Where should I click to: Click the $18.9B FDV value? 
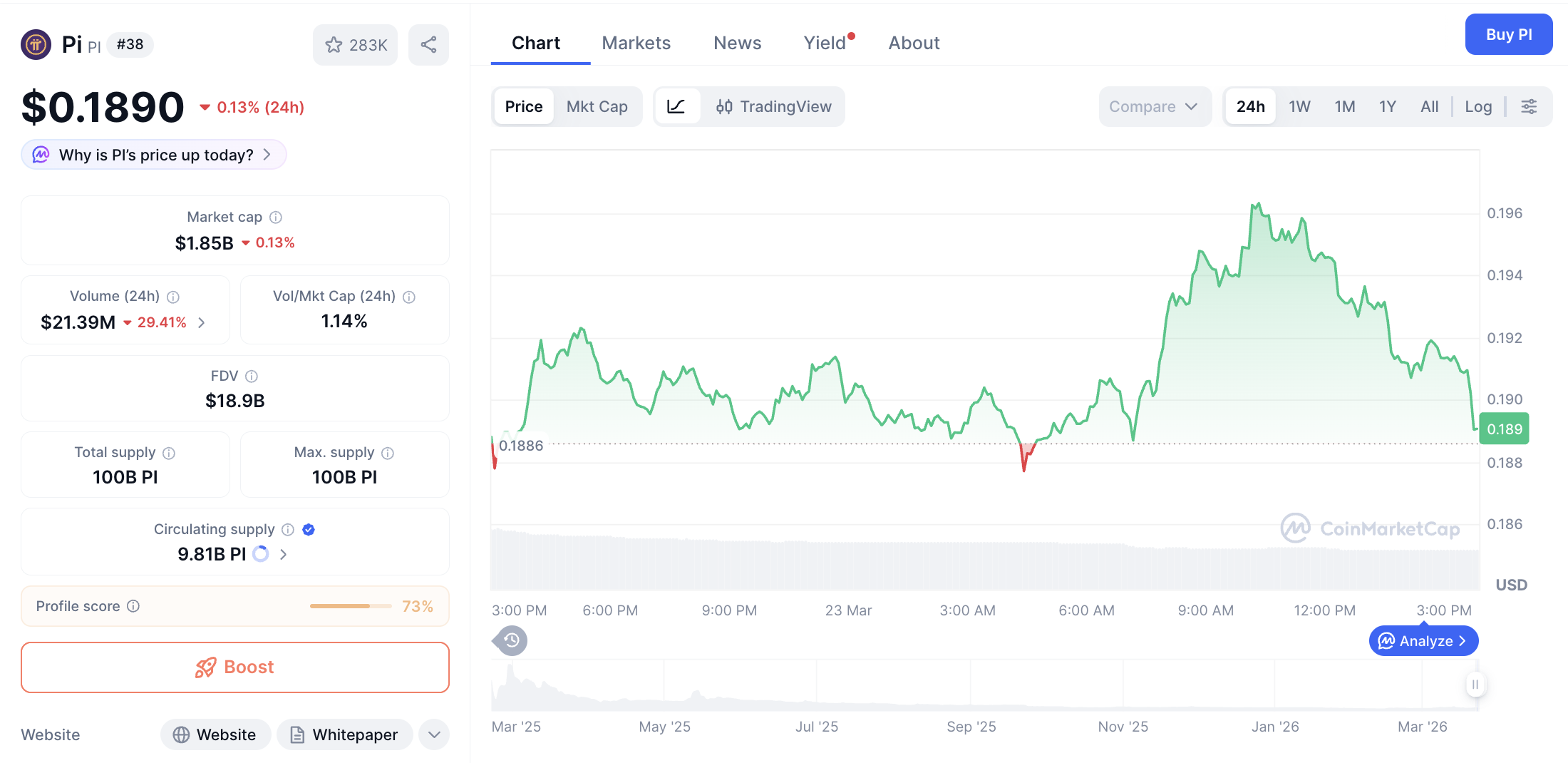[x=235, y=401]
